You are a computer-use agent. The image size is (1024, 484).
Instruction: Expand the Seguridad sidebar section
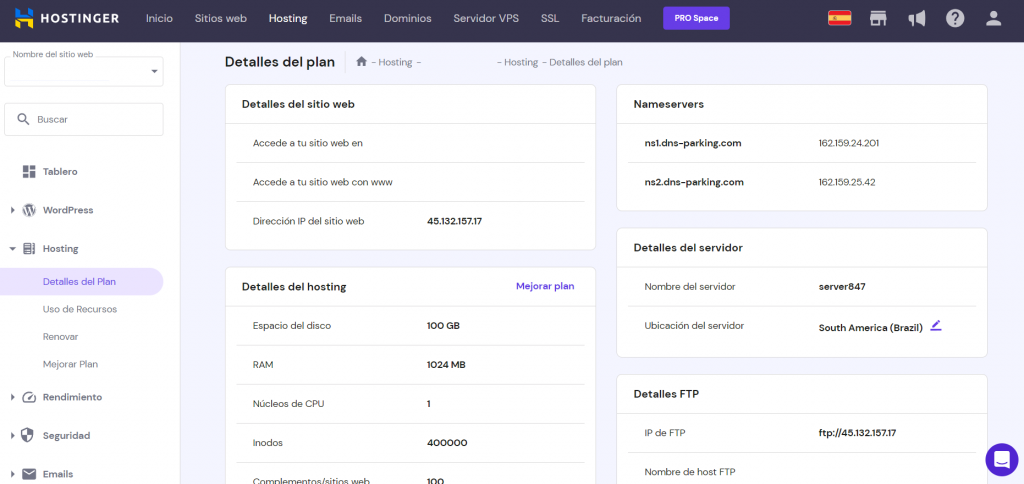[x=66, y=435]
